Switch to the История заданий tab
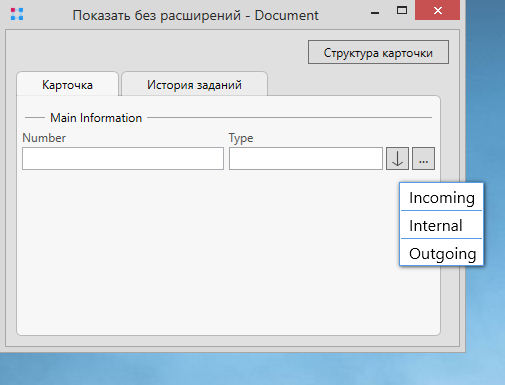The height and width of the screenshot is (385, 505). 194,85
